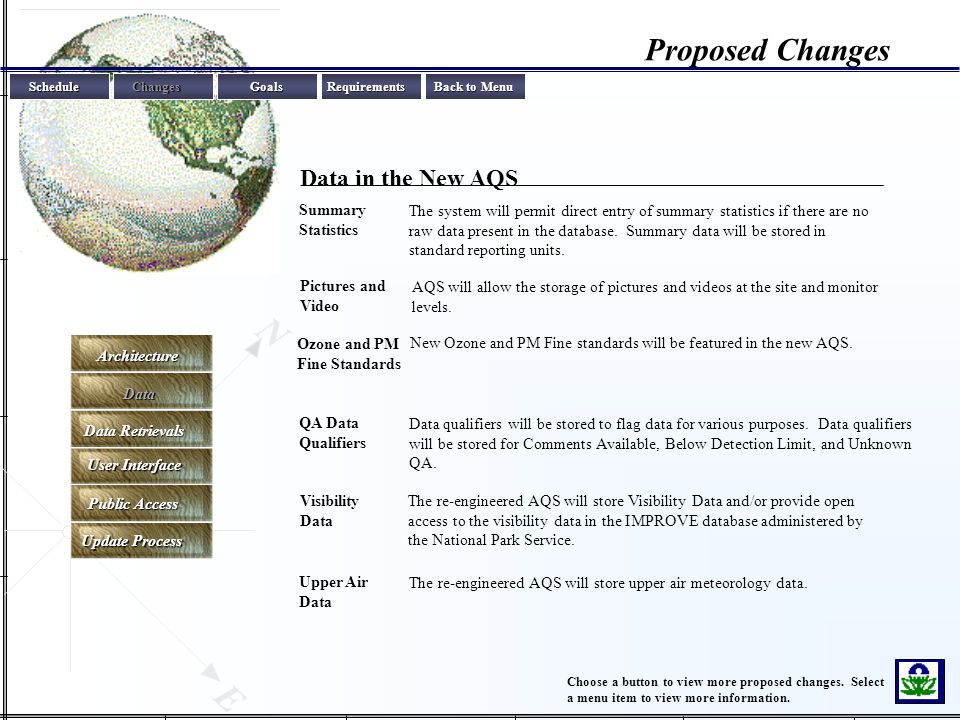Click text 'New Ozone and PM Fine standards'
Image resolution: width=960 pixels, height=720 pixels.
pyautogui.click(x=631, y=343)
